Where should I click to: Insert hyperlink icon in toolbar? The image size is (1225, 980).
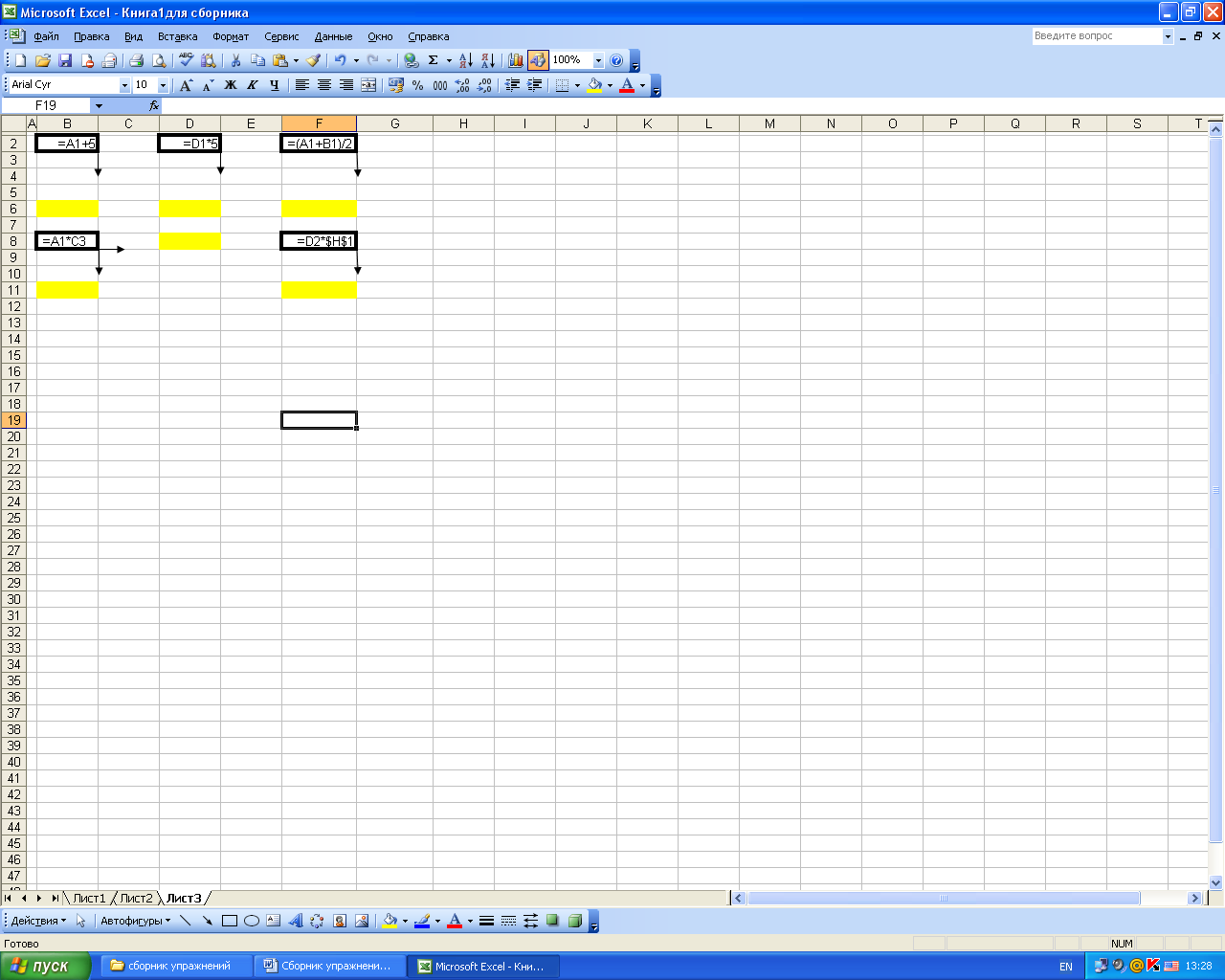(412, 60)
